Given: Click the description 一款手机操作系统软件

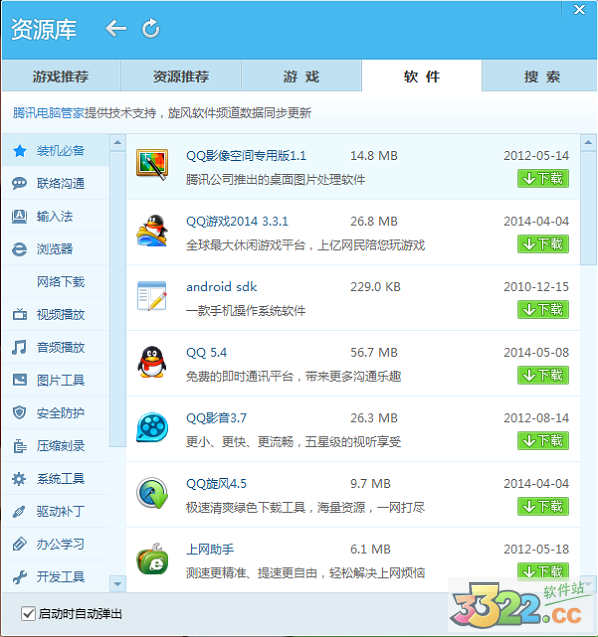Looking at the screenshot, I should tap(246, 311).
